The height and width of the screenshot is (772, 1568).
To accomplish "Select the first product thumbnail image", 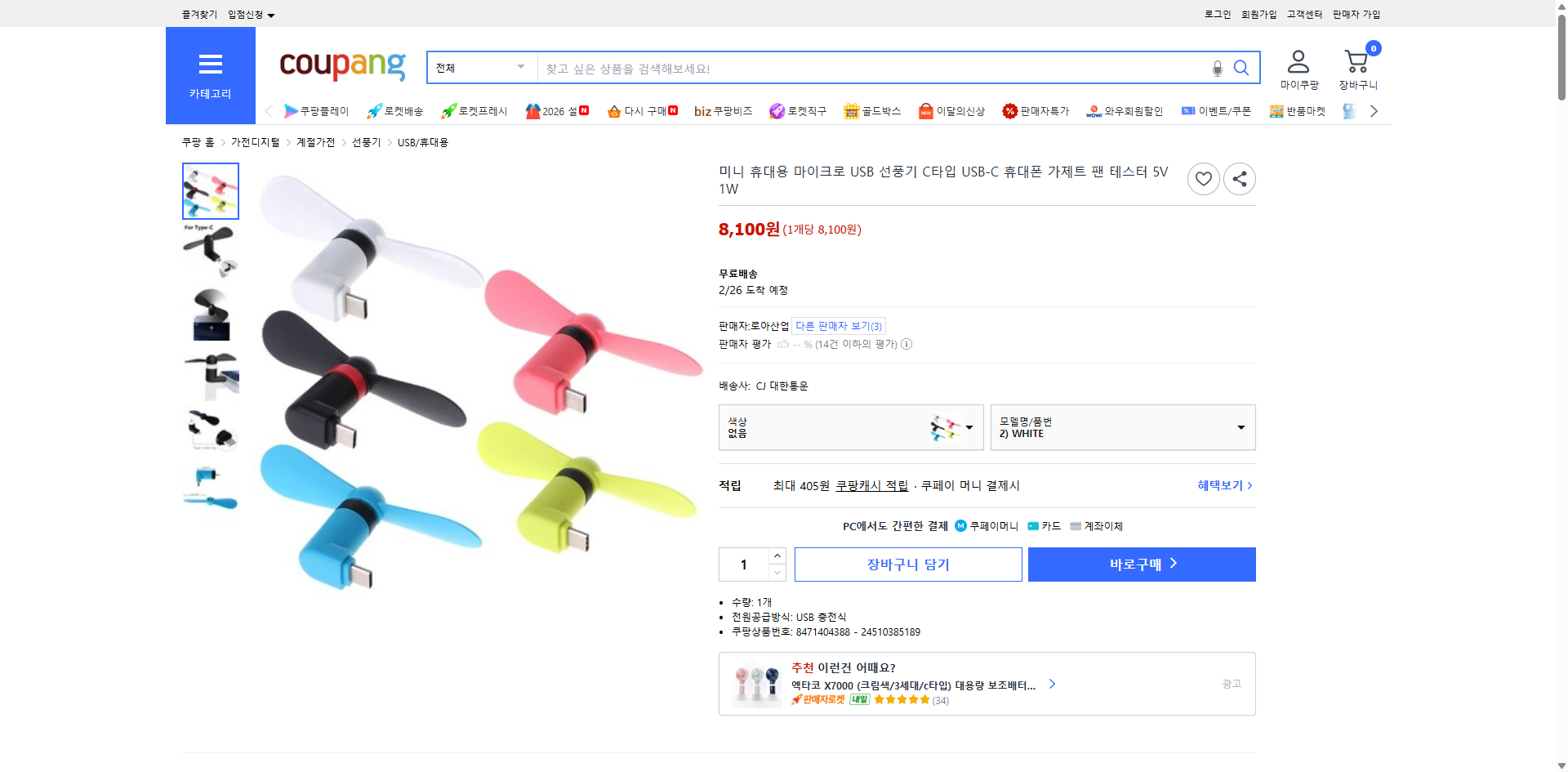I will (x=210, y=190).
